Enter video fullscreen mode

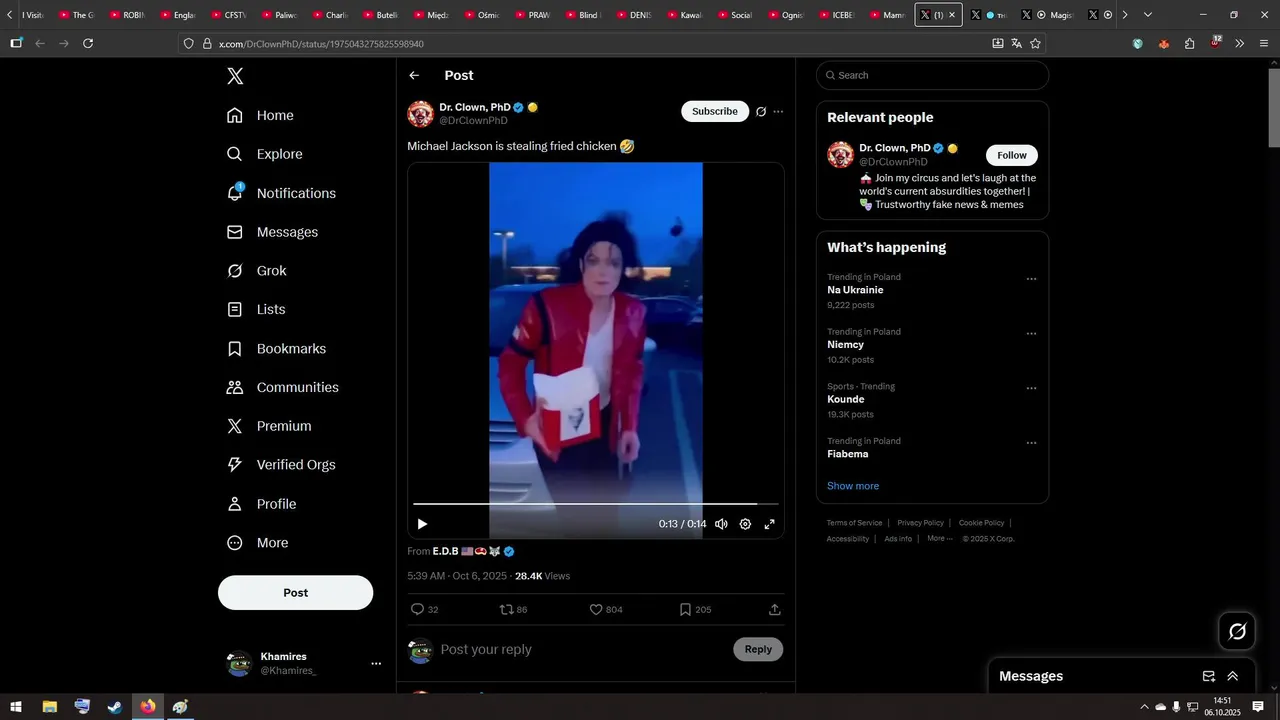point(769,524)
